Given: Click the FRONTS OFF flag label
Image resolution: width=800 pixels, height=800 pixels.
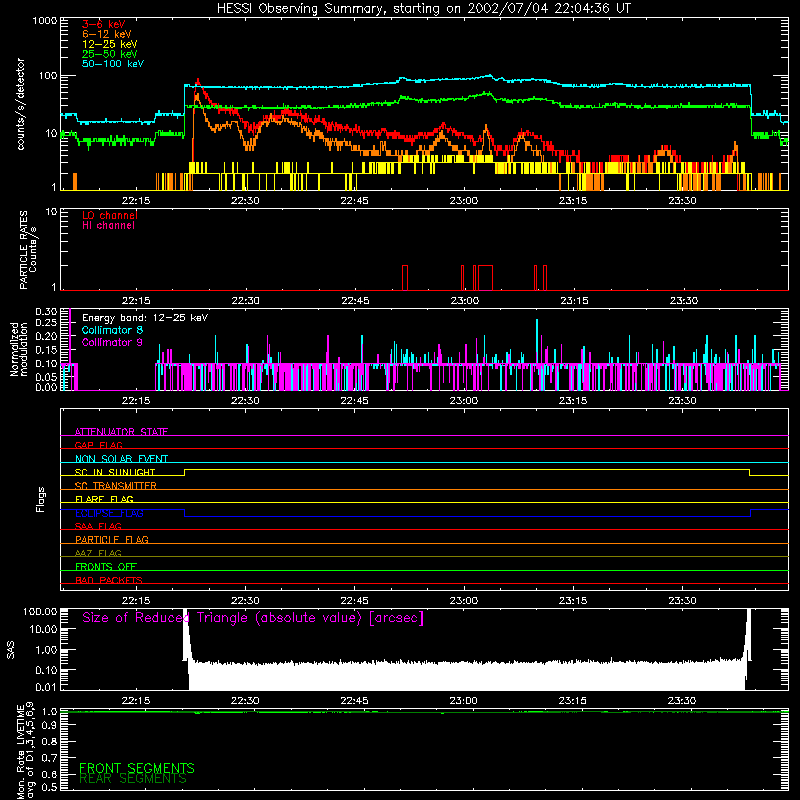Looking at the screenshot, I should click(106, 566).
